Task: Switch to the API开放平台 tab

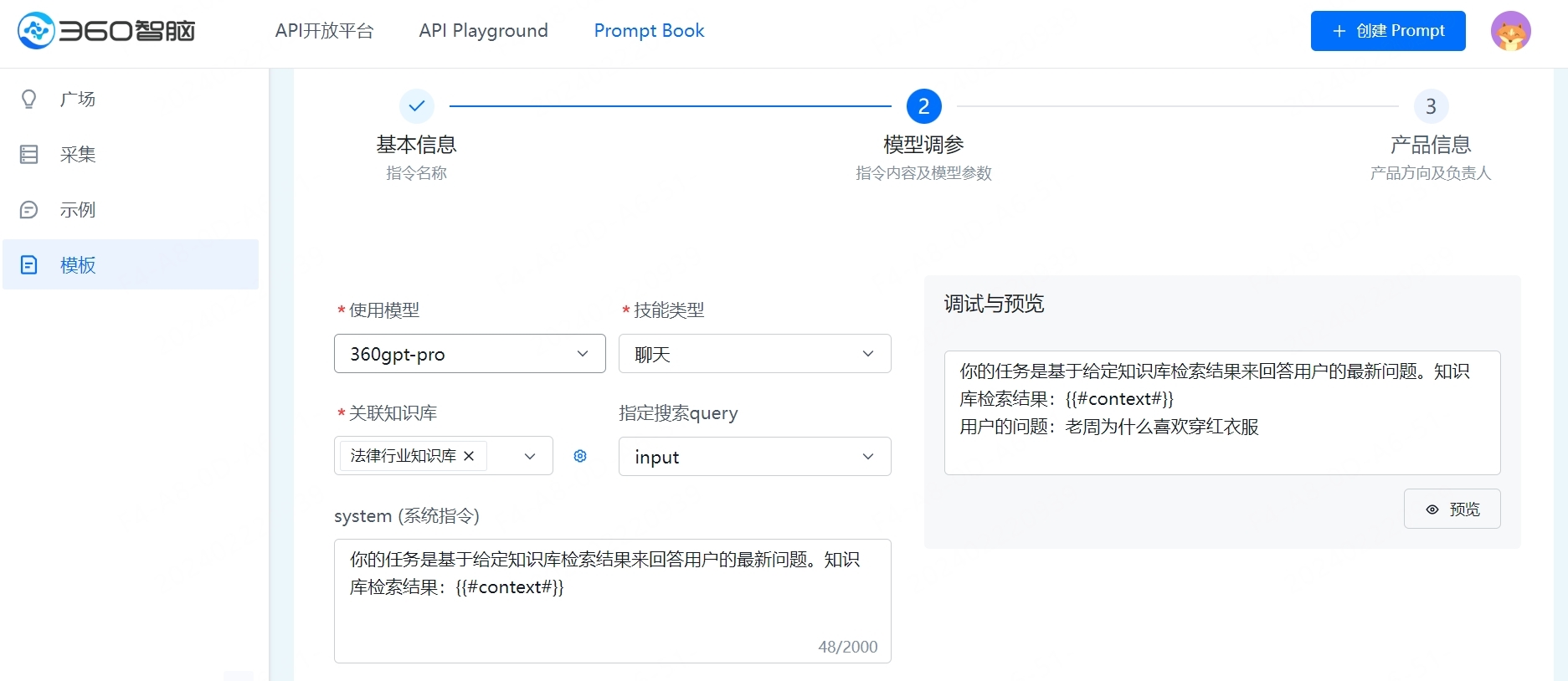Action: click(324, 31)
